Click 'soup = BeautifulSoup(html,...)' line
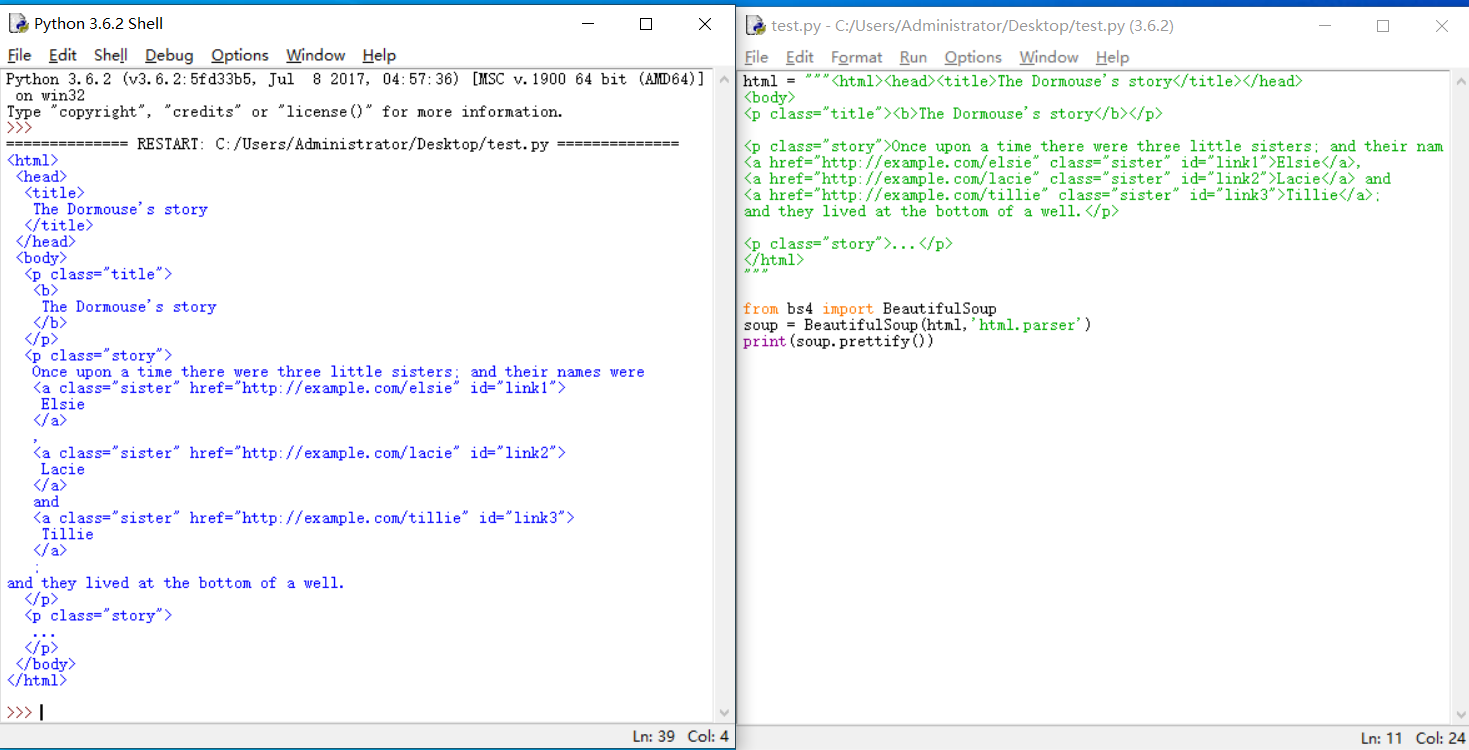The width and height of the screenshot is (1469, 750). pos(917,325)
